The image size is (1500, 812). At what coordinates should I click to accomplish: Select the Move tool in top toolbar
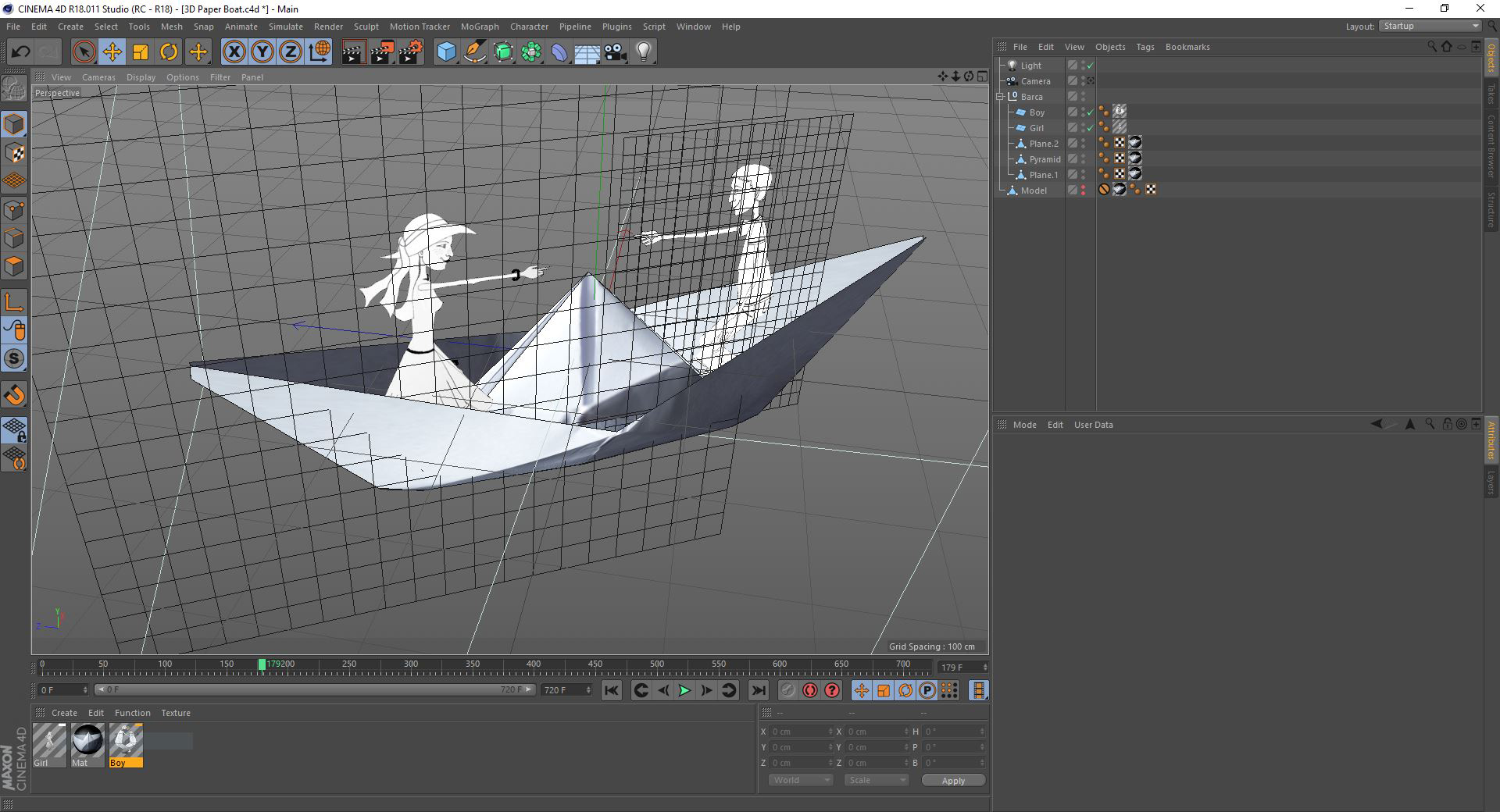coord(112,52)
